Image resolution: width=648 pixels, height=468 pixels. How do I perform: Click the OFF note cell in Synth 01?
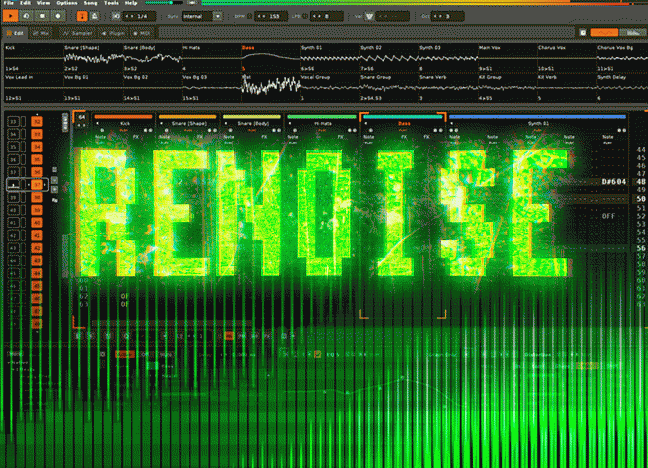608,216
